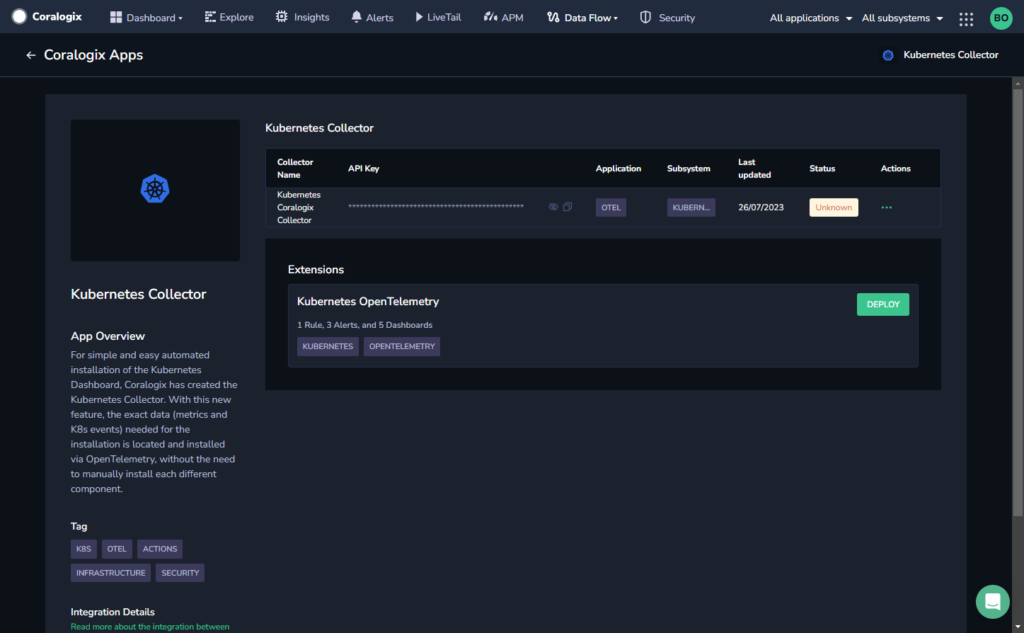
Task: Navigate to APM
Action: pos(504,18)
